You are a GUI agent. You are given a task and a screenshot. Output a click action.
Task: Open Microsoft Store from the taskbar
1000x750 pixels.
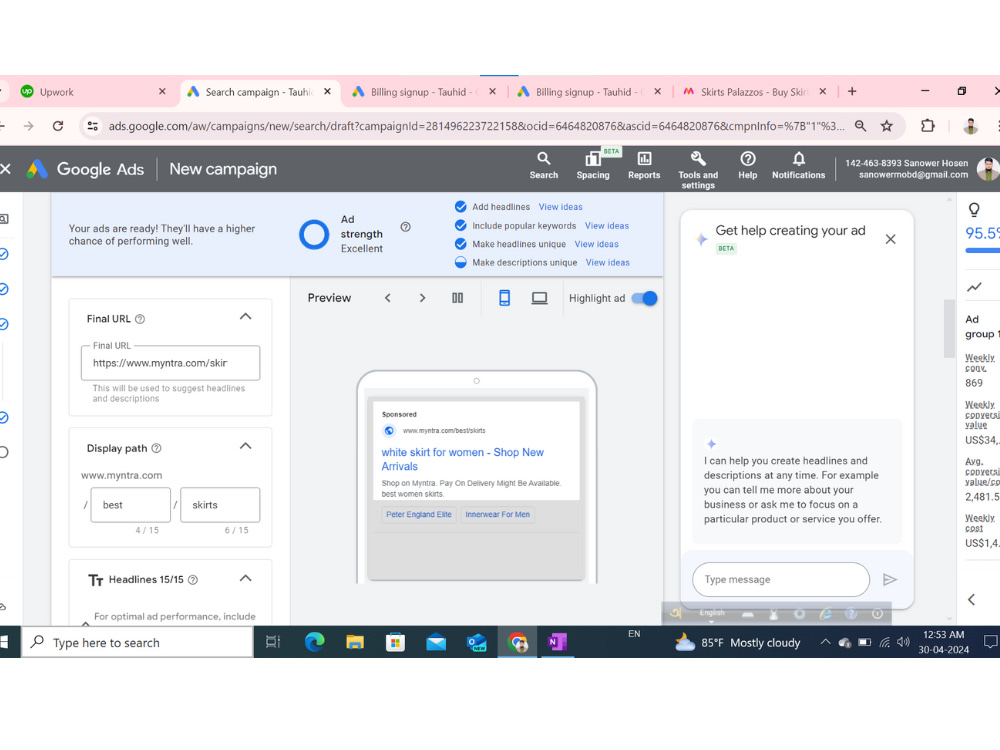pyautogui.click(x=395, y=642)
